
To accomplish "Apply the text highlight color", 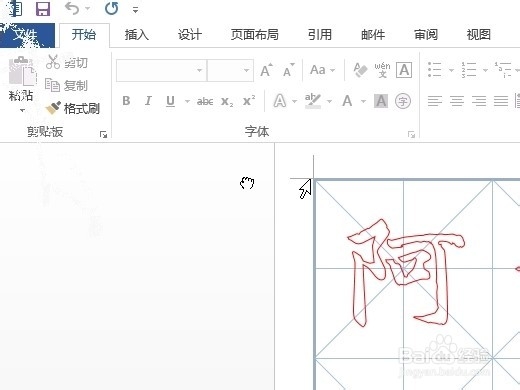I will pos(313,101).
